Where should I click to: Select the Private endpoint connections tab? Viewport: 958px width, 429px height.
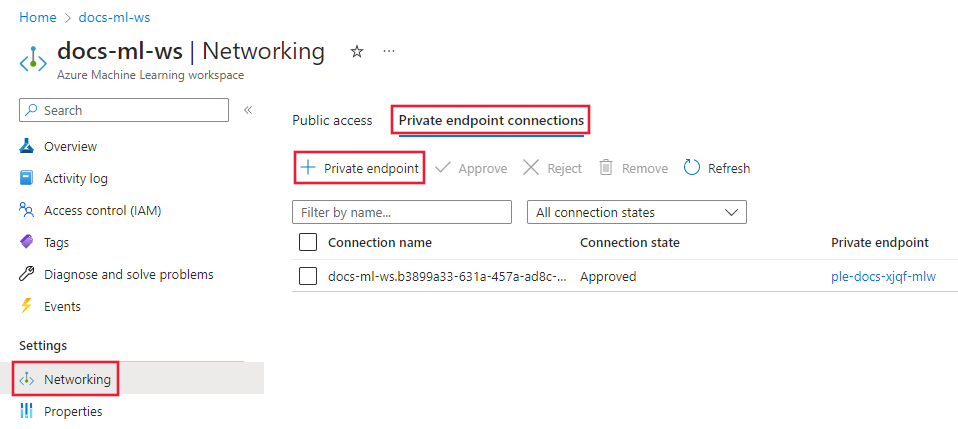[x=491, y=120]
